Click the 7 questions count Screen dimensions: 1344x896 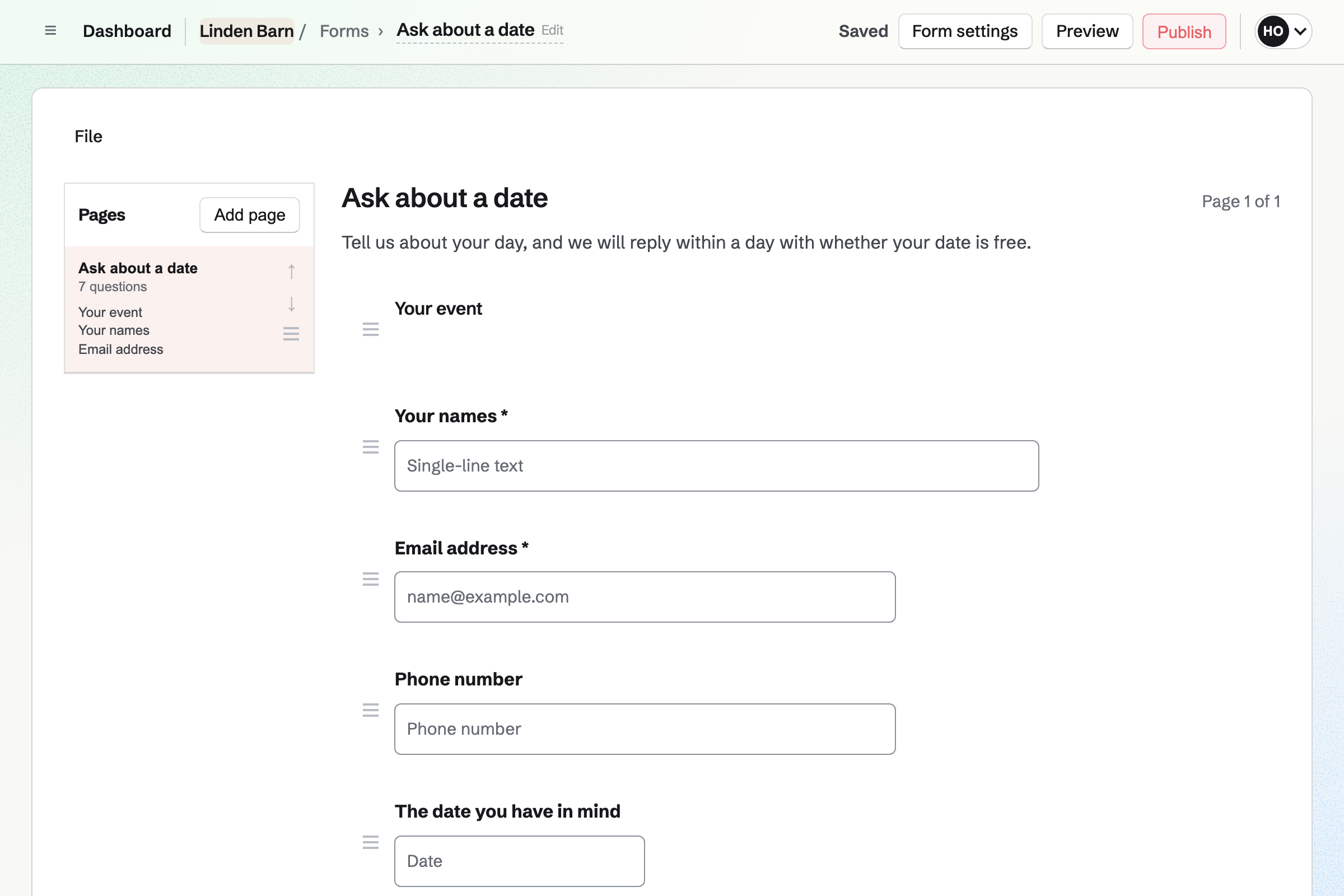tap(113, 287)
